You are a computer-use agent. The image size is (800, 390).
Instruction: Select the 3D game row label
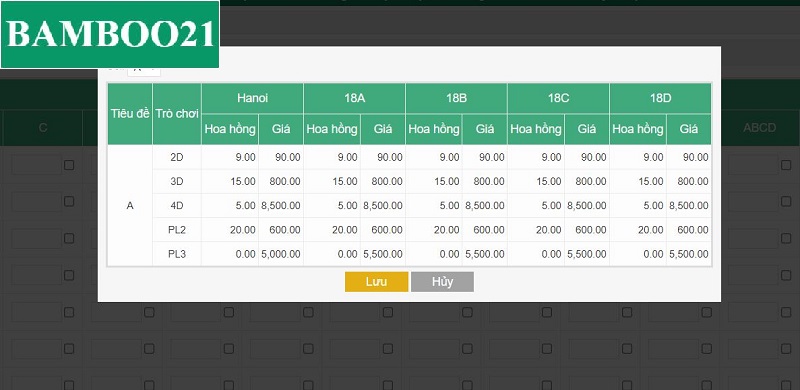pos(177,181)
